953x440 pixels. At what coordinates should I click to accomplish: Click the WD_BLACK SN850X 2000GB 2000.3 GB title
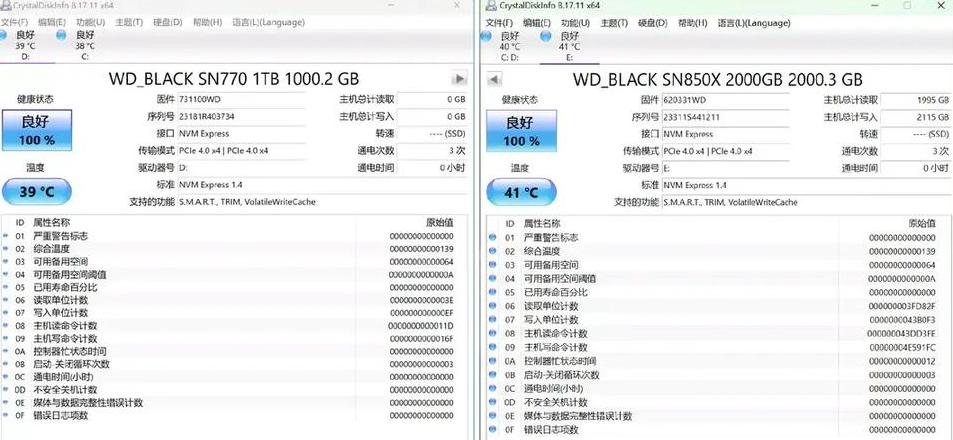pos(718,80)
